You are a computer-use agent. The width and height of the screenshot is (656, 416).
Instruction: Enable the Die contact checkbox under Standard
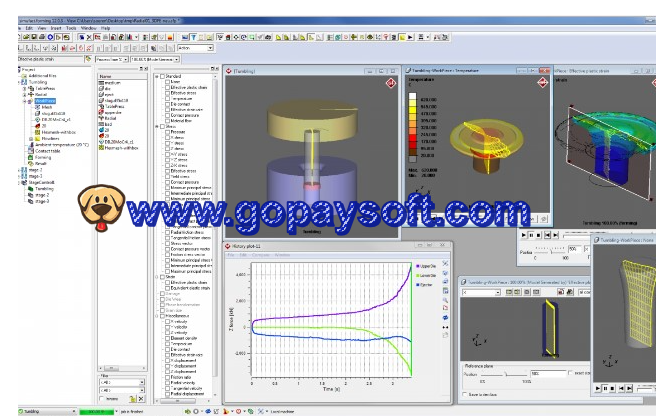click(x=167, y=104)
